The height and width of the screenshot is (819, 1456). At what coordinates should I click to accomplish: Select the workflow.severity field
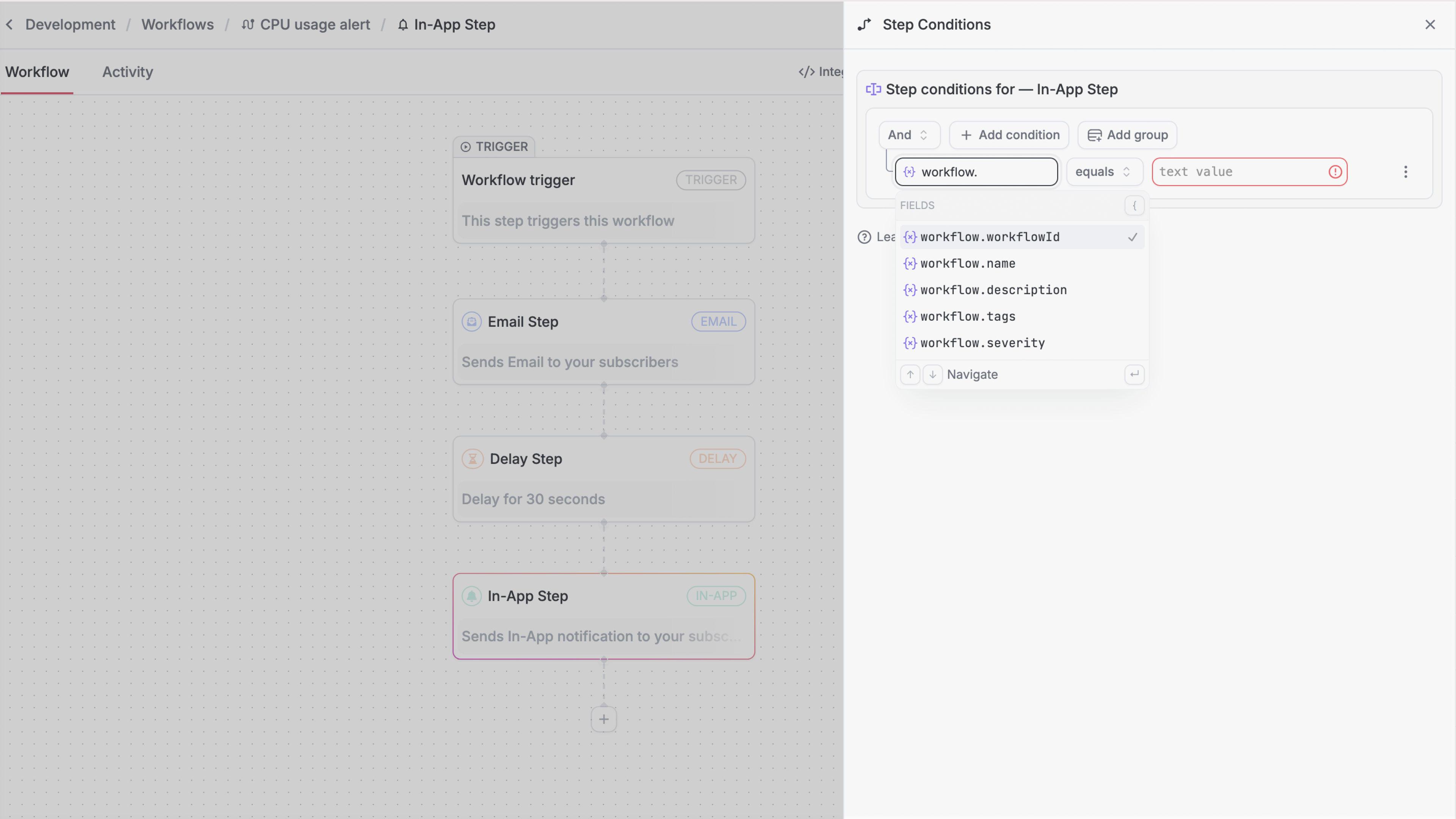982,342
